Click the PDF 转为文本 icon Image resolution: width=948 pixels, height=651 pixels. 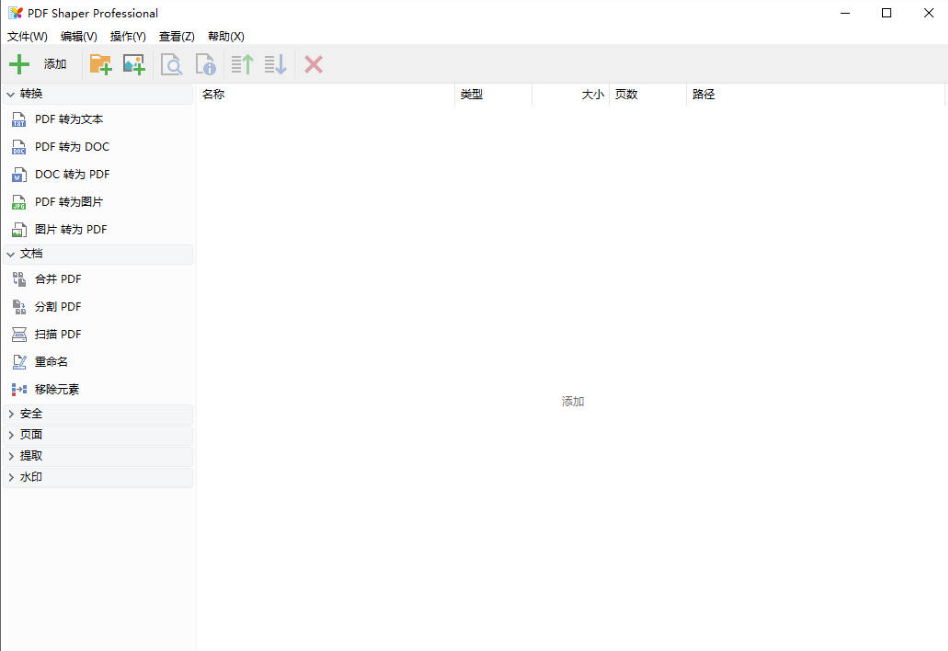[x=19, y=120]
